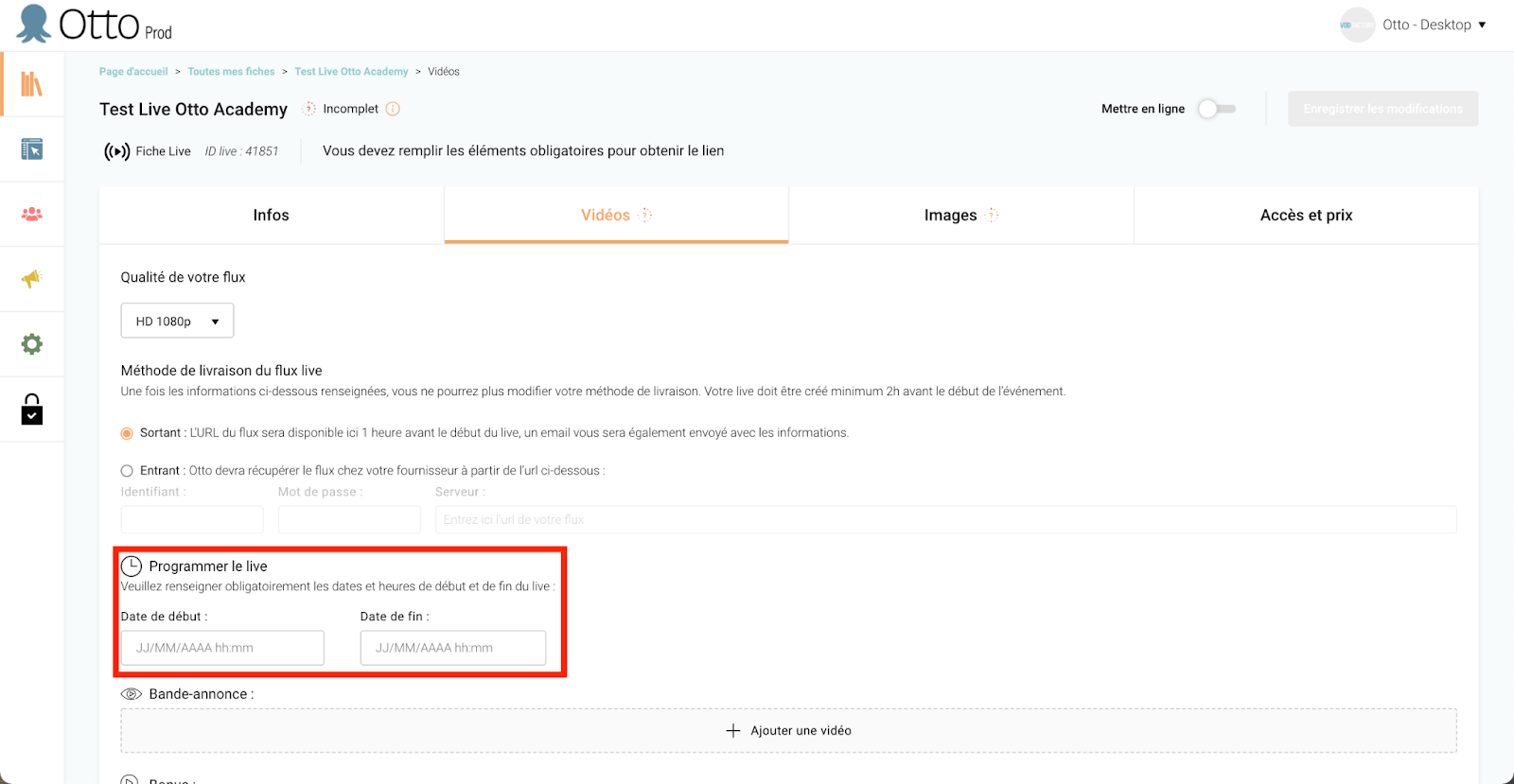Open the Accès et prix tab
This screenshot has width=1514, height=784.
click(x=1306, y=216)
